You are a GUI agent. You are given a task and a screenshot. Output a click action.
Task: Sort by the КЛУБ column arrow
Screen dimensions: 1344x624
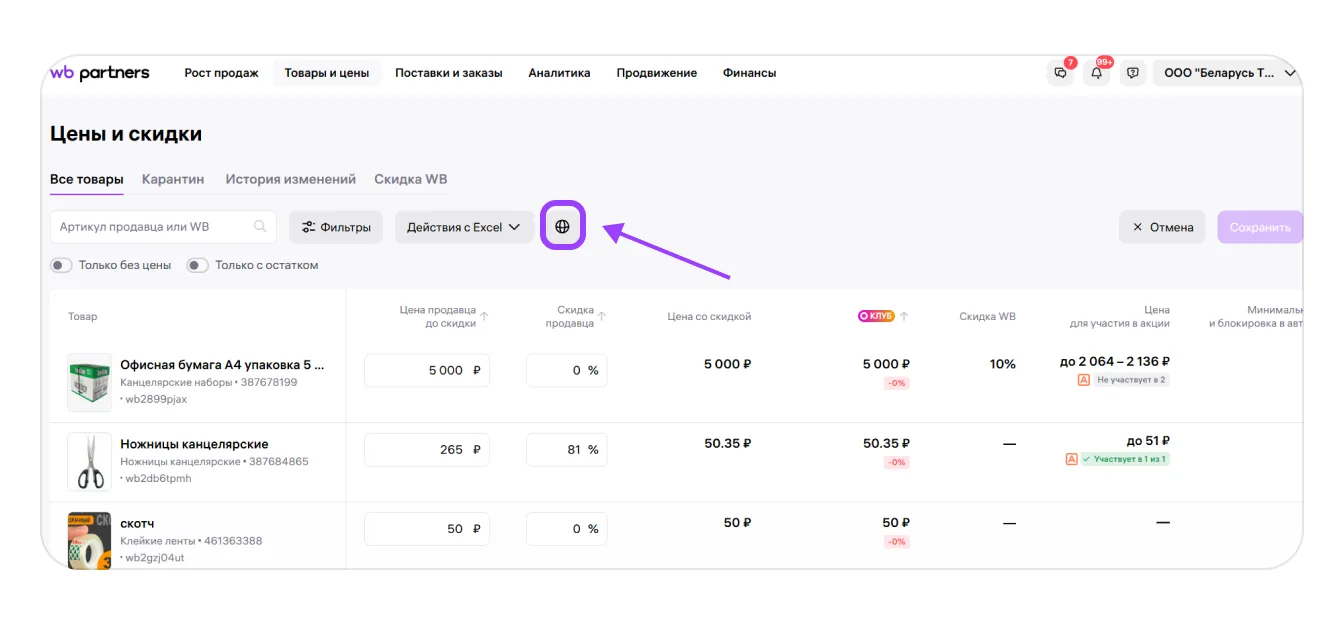[x=904, y=317]
